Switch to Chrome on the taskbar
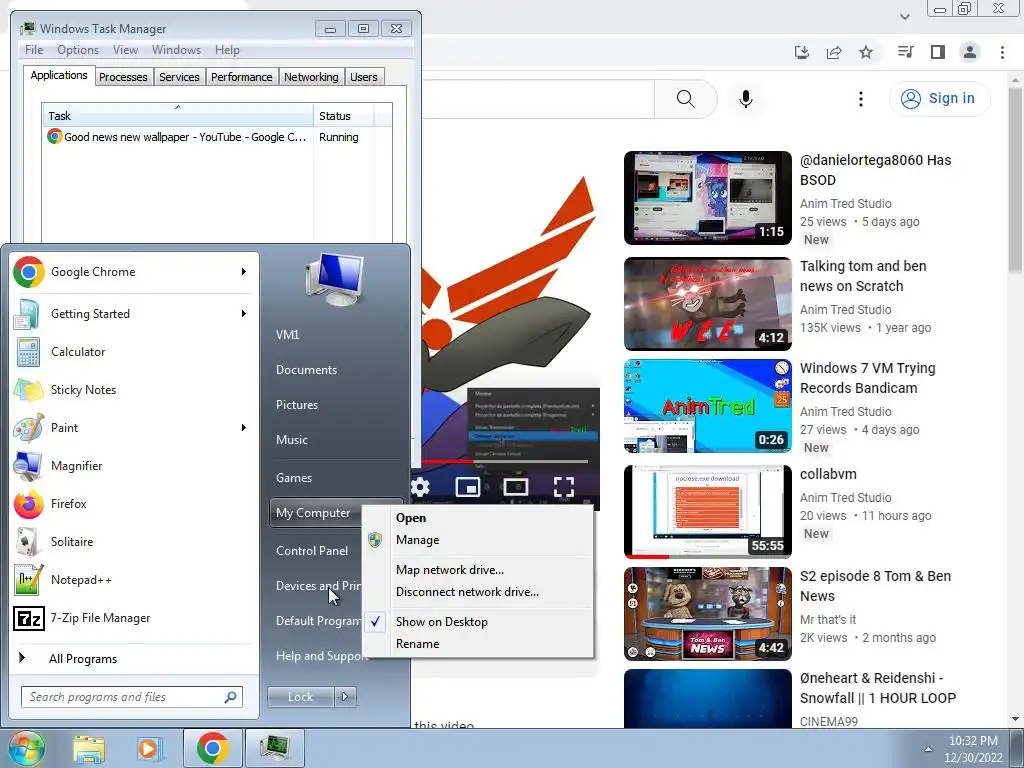The image size is (1024, 768). pyautogui.click(x=212, y=748)
